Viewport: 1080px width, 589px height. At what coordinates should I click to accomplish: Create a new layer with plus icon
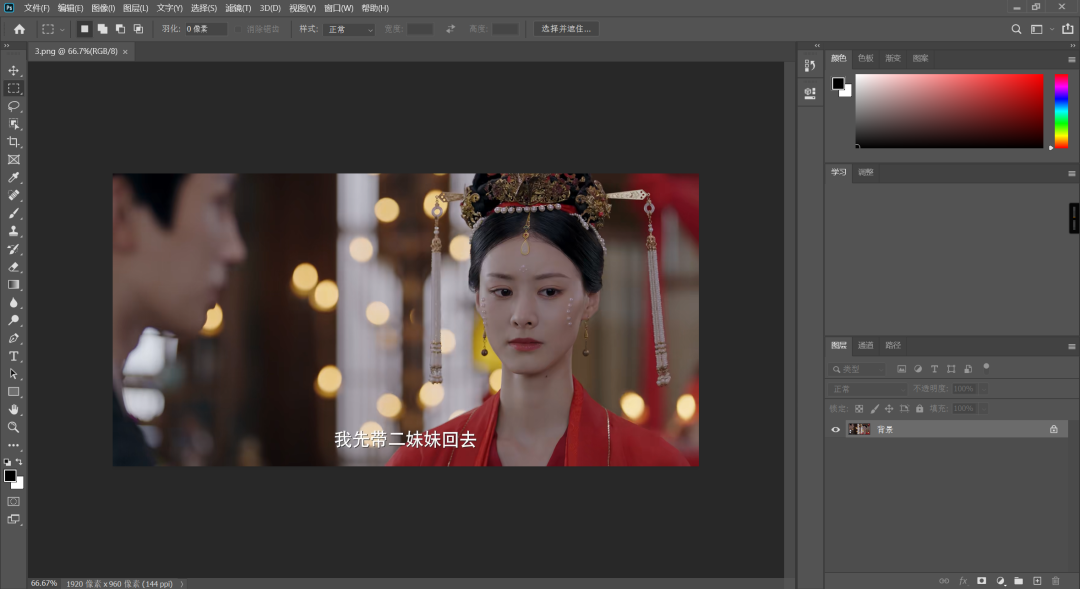coord(1037,581)
